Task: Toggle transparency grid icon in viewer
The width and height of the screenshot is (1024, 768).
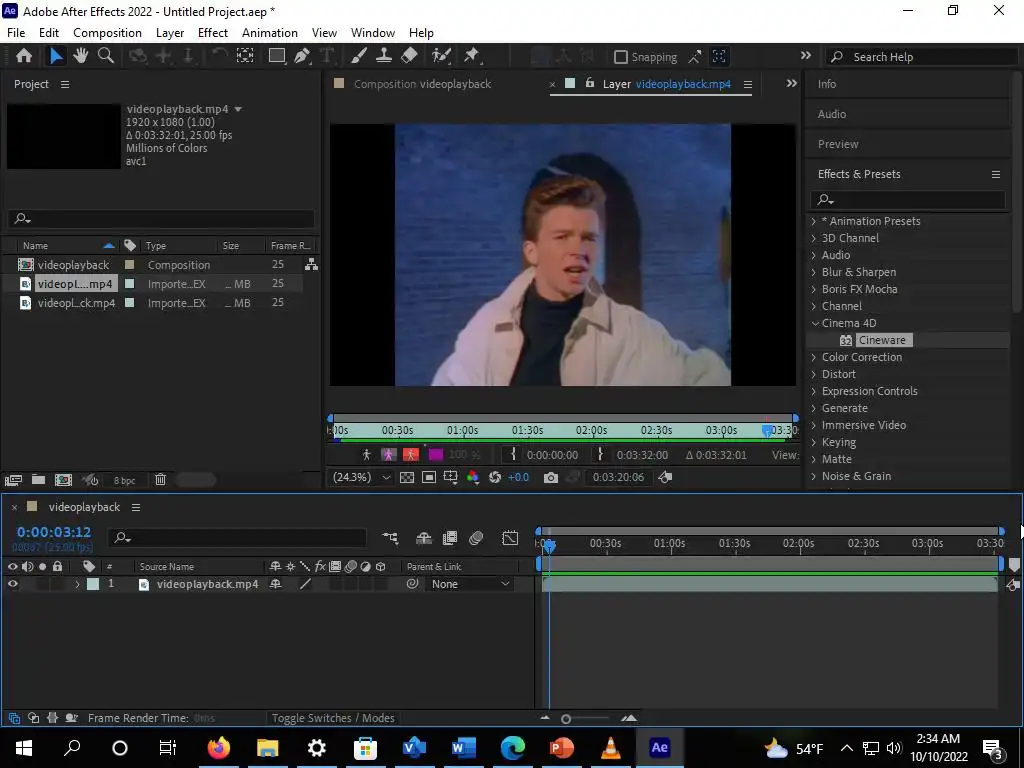Action: 407,477
